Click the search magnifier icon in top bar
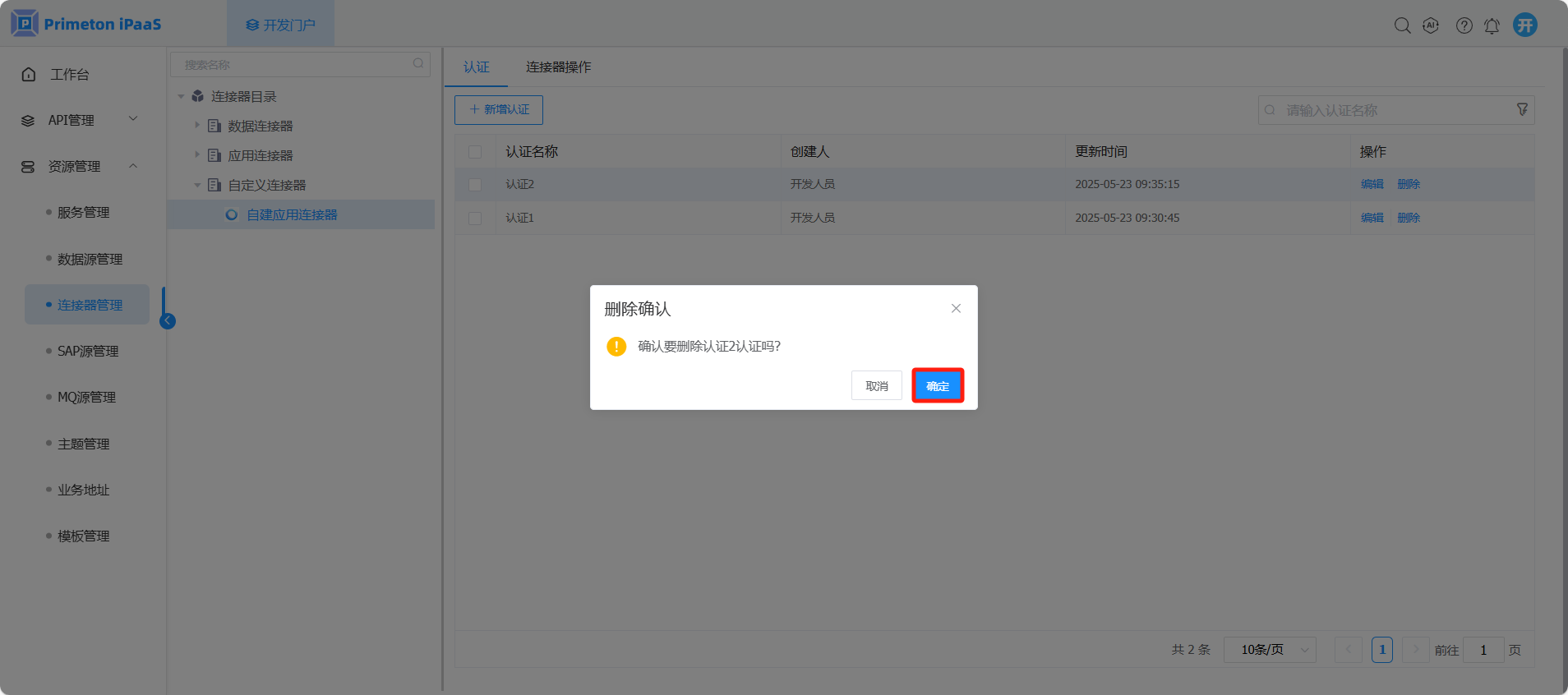The image size is (1568, 695). [x=1402, y=25]
